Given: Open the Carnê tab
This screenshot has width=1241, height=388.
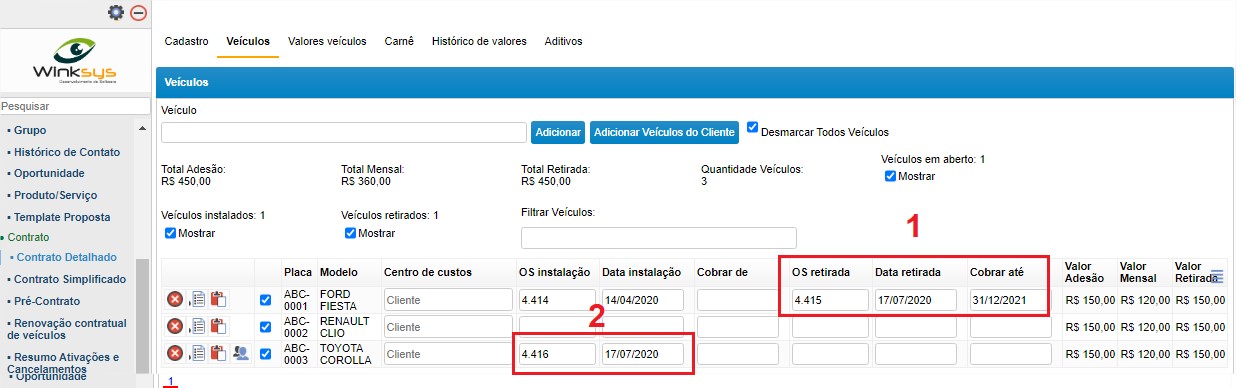Looking at the screenshot, I should (399, 41).
